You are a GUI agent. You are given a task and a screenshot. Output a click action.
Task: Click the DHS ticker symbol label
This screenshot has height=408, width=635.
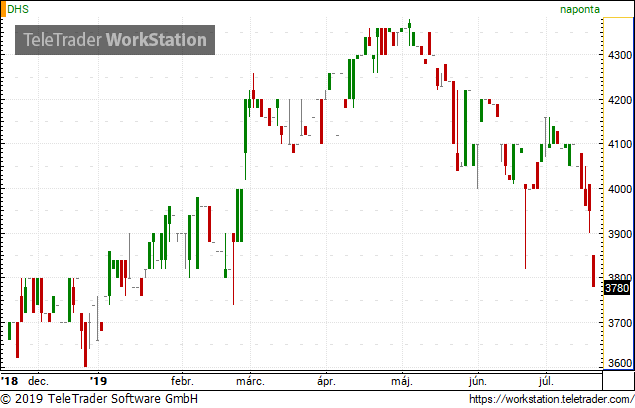pos(18,9)
